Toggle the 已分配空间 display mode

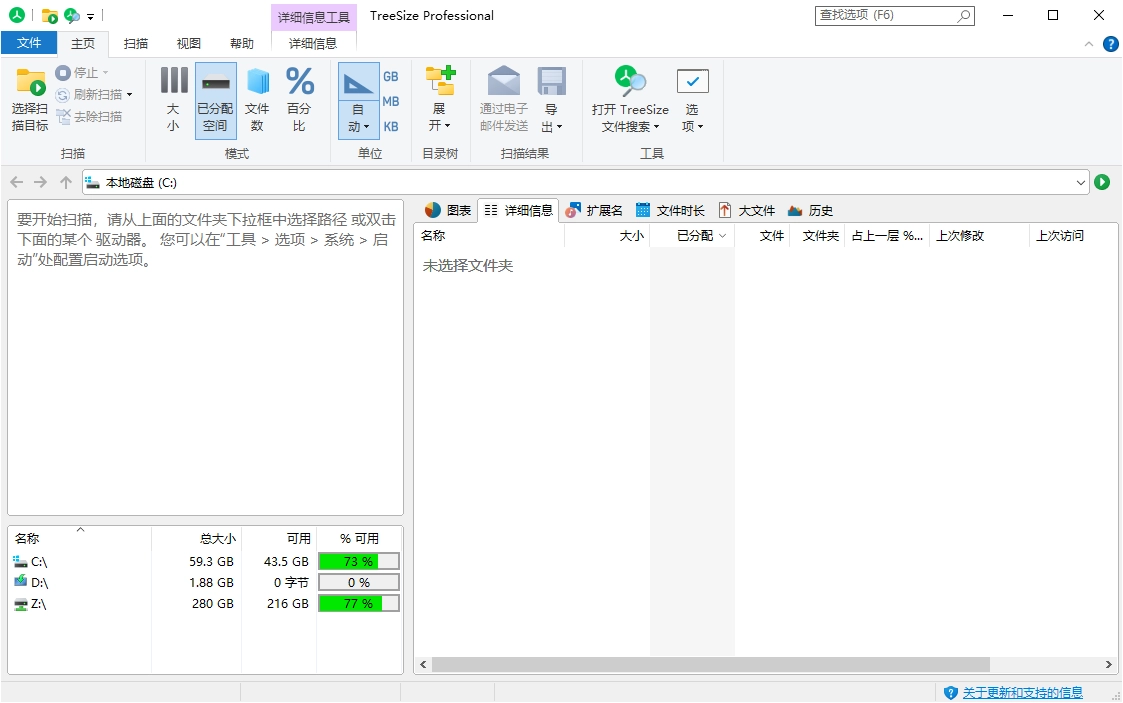point(215,97)
